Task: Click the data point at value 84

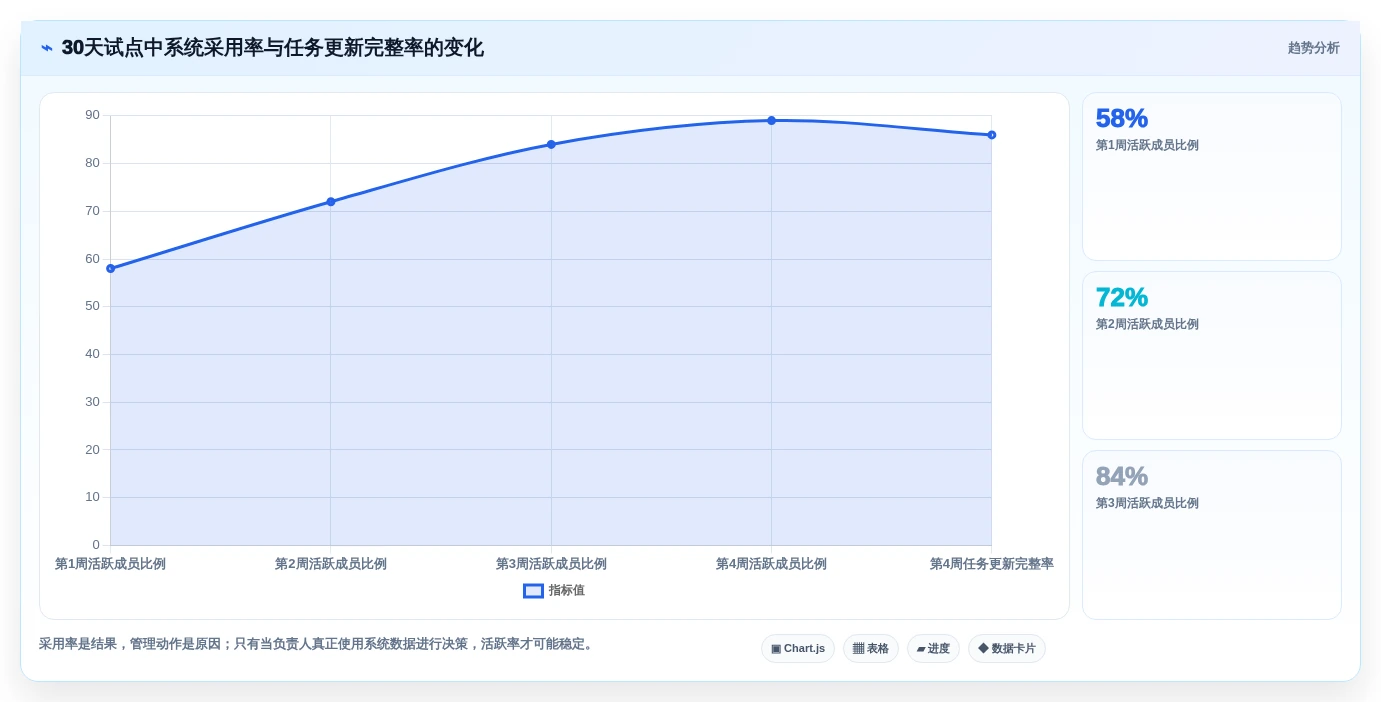Action: tap(551, 145)
